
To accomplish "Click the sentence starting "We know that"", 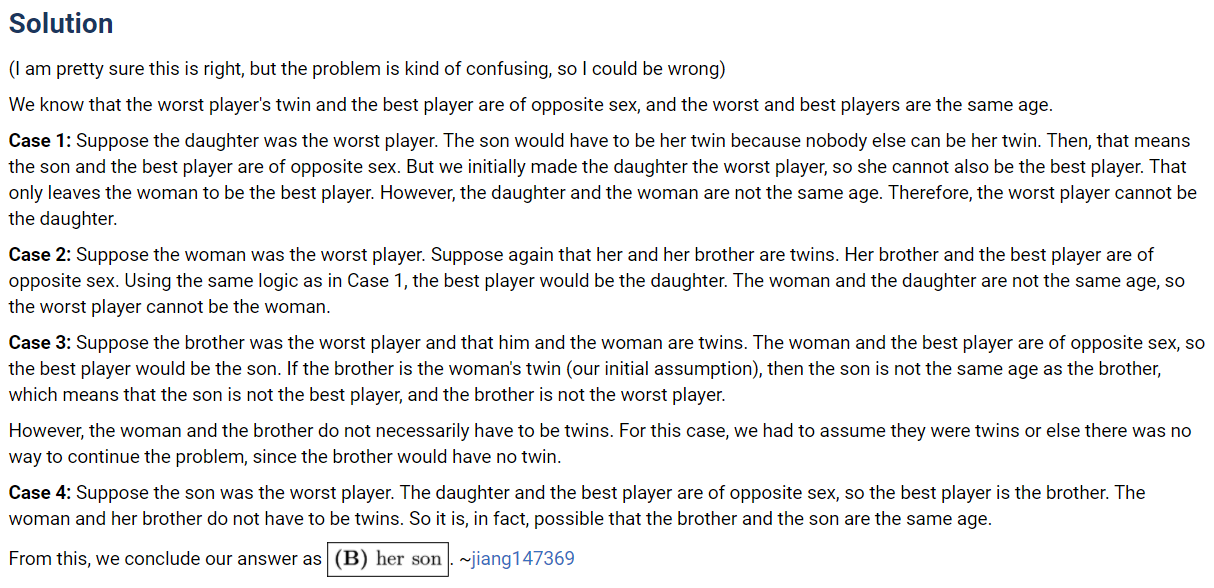I will click(x=530, y=105).
